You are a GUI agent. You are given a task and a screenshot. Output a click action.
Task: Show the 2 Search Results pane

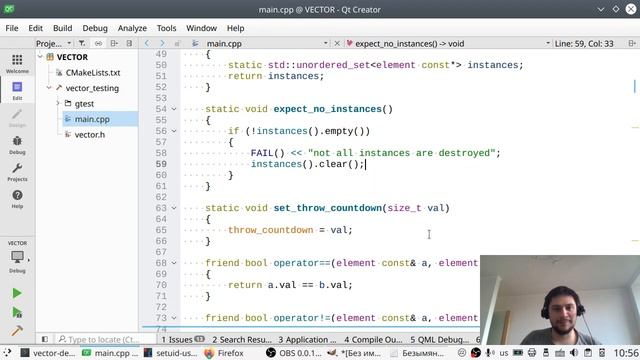pos(242,340)
